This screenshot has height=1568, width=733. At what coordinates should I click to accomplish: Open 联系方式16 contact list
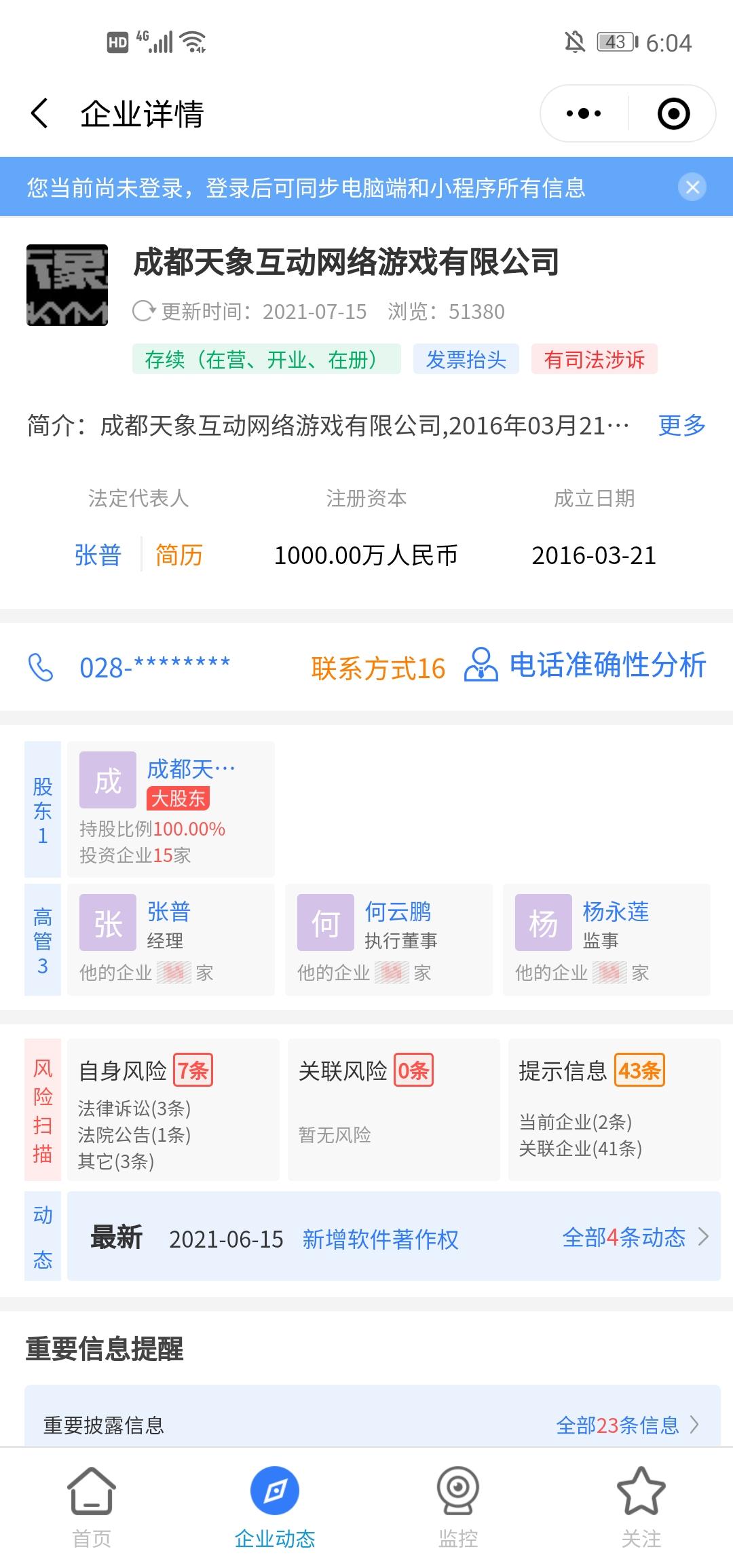click(378, 669)
